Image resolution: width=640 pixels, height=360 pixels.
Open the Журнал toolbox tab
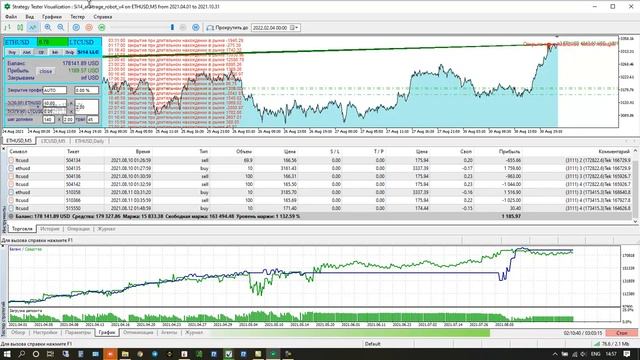(x=106, y=229)
